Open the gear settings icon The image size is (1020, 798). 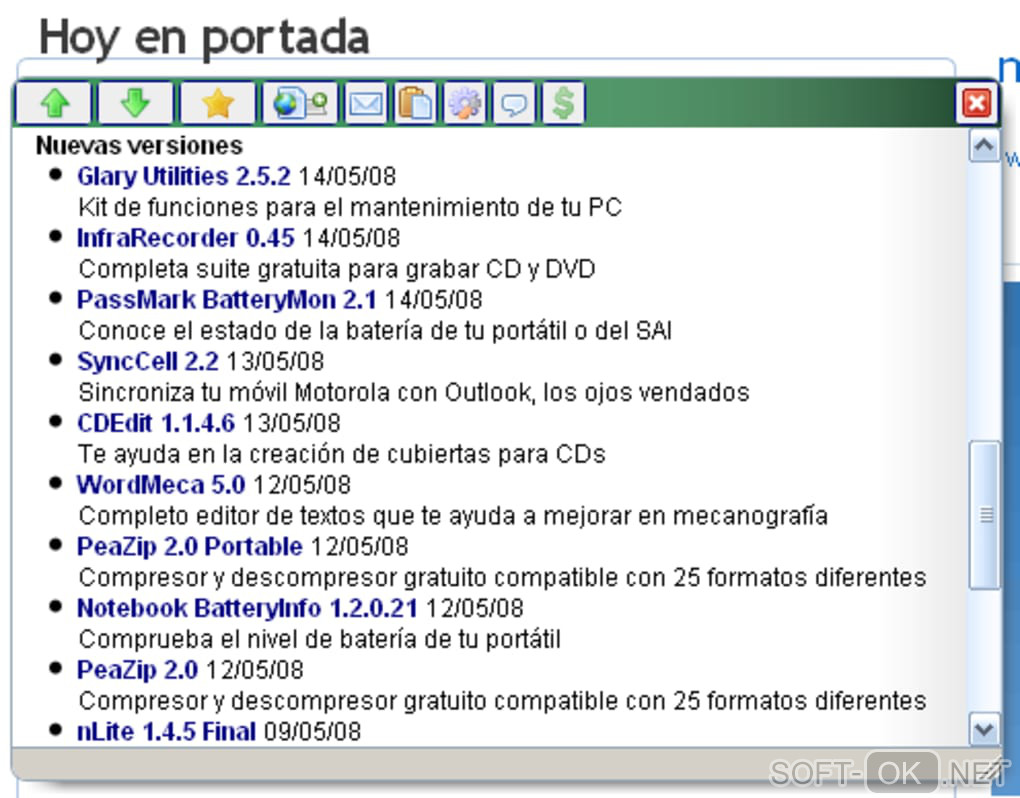pos(464,103)
